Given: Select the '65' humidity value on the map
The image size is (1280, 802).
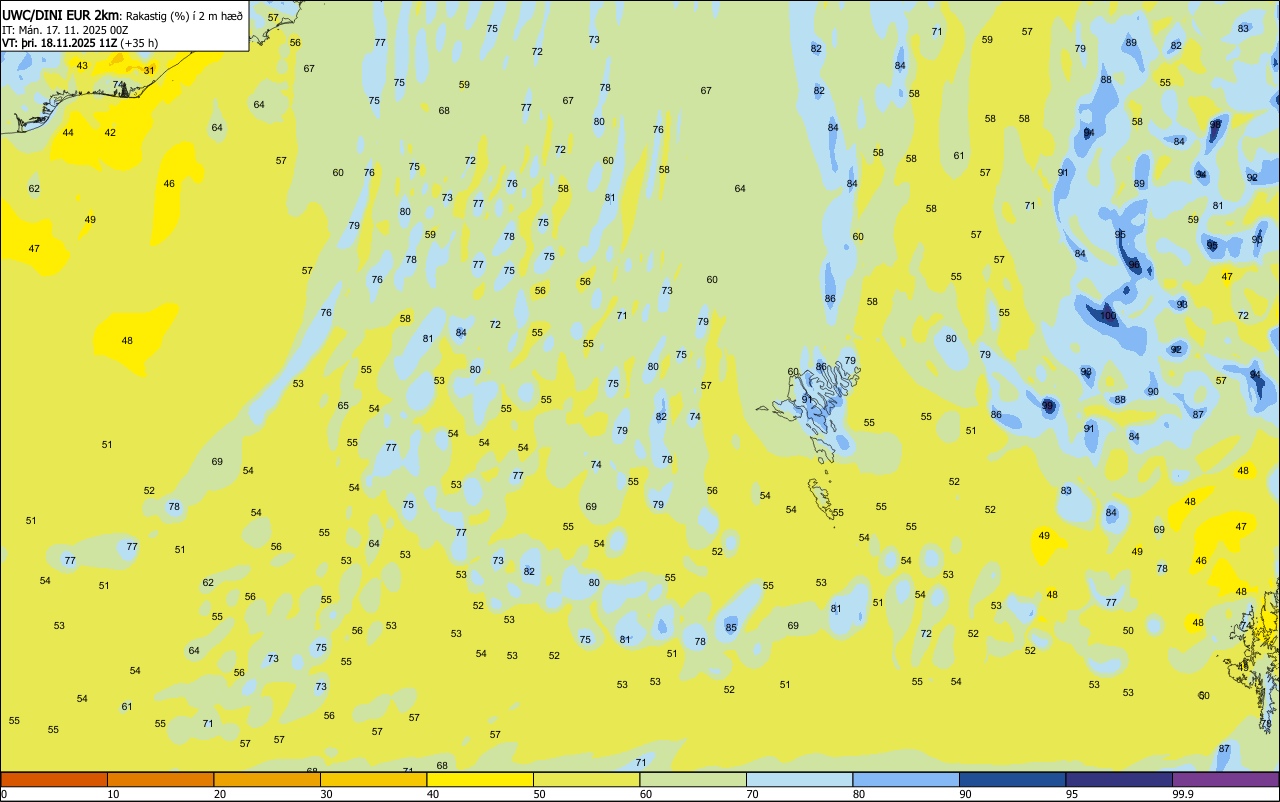Looking at the screenshot, I should coord(343,405).
